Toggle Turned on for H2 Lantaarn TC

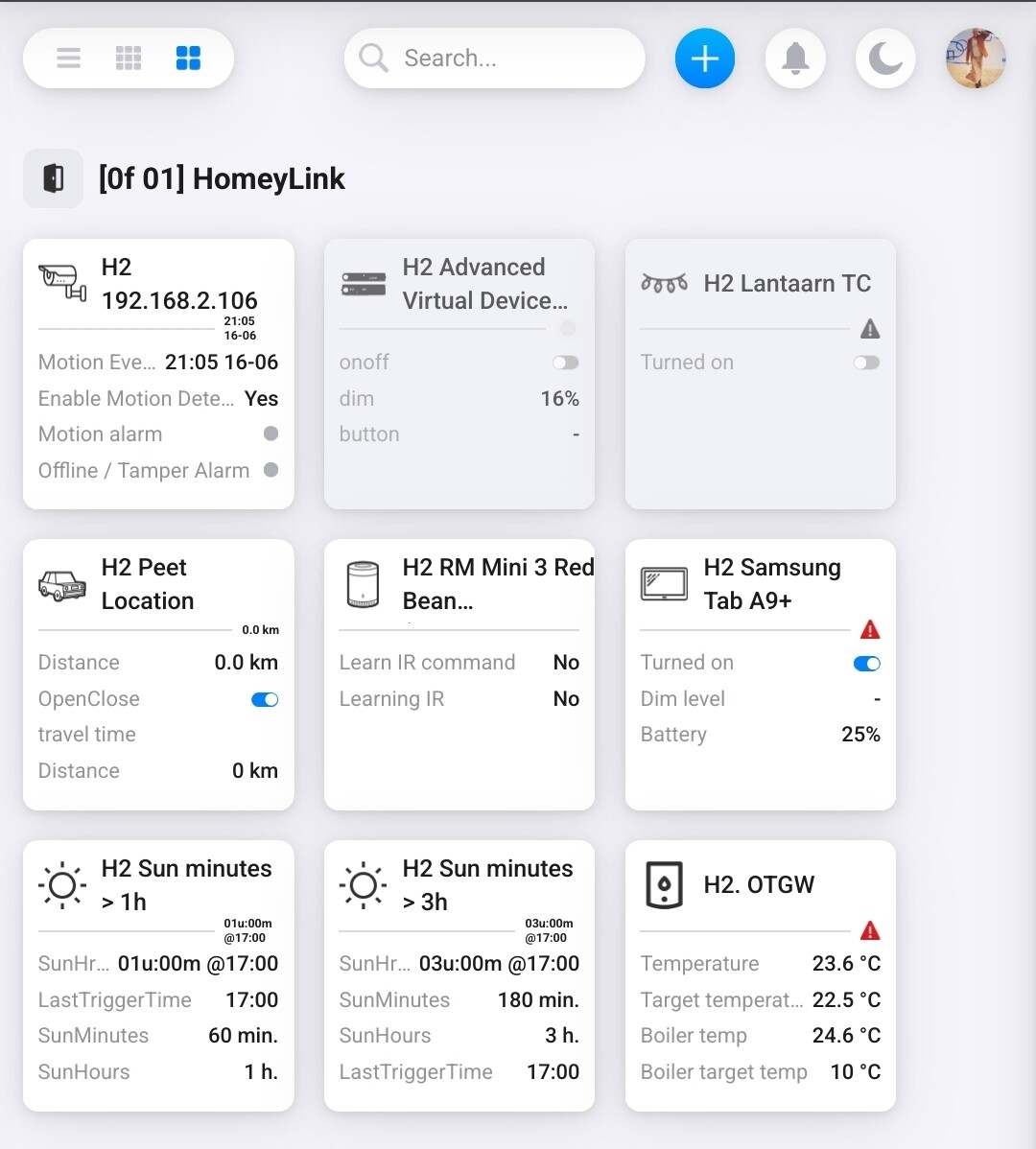867,363
